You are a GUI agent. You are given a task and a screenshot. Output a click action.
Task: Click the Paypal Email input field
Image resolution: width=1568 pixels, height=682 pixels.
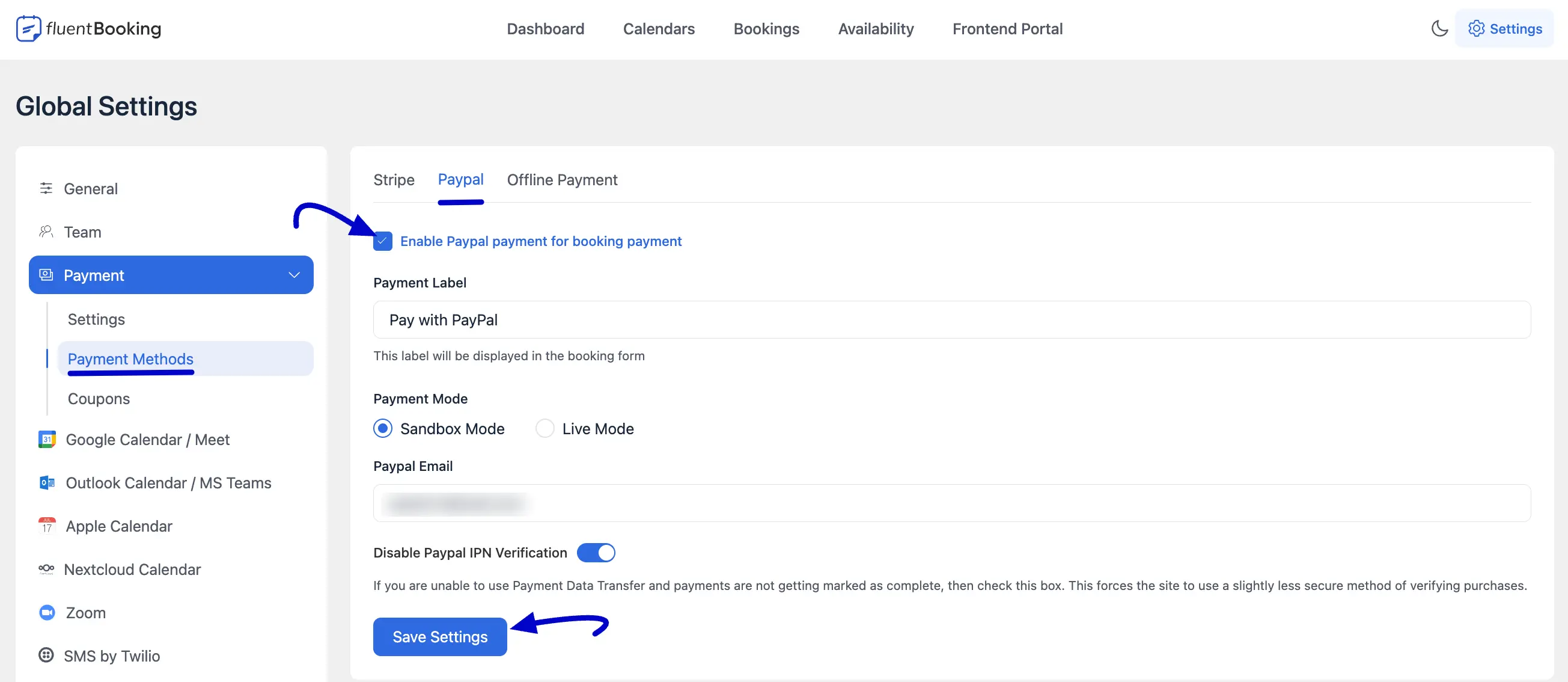[952, 503]
